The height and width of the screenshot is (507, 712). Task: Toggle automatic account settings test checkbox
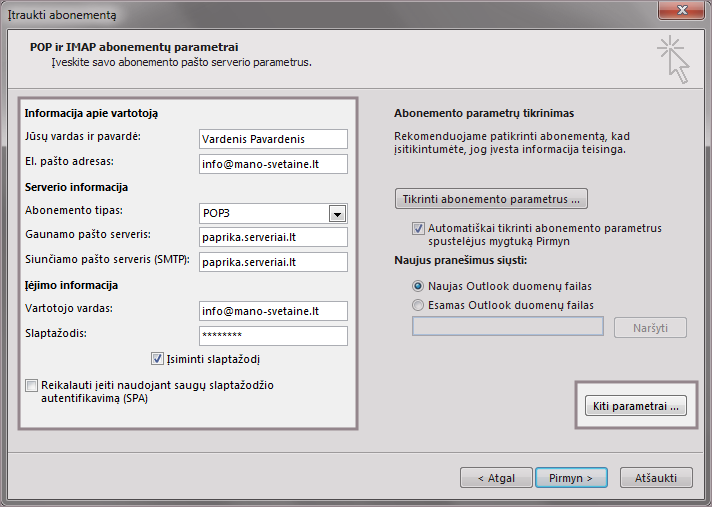pyautogui.click(x=418, y=228)
